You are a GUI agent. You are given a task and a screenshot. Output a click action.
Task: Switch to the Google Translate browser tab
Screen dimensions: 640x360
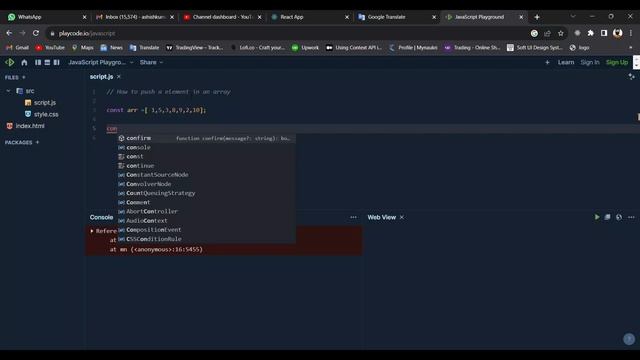click(x=397, y=17)
